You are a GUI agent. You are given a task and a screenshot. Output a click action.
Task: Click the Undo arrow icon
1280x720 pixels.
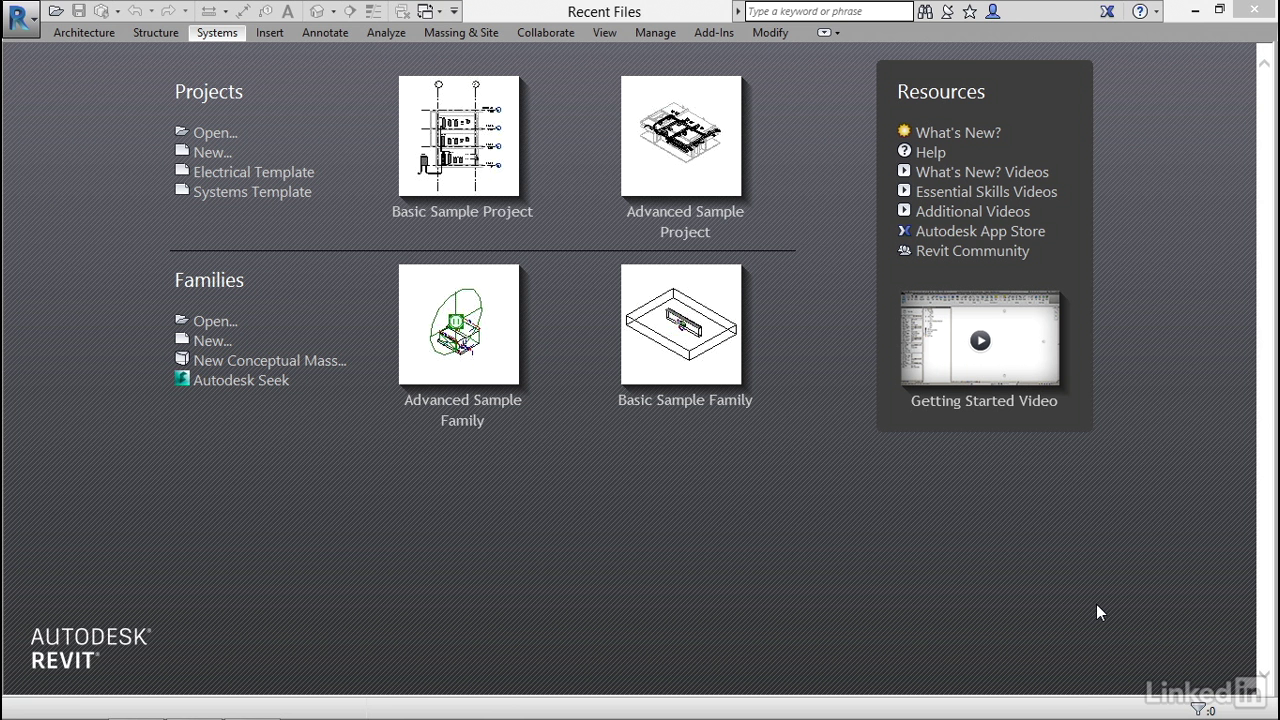coord(135,11)
